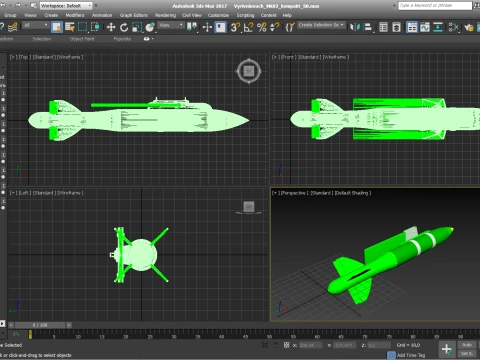Click the Redo arrow in title bar
This screenshot has height=360, width=480.
click(18, 6)
